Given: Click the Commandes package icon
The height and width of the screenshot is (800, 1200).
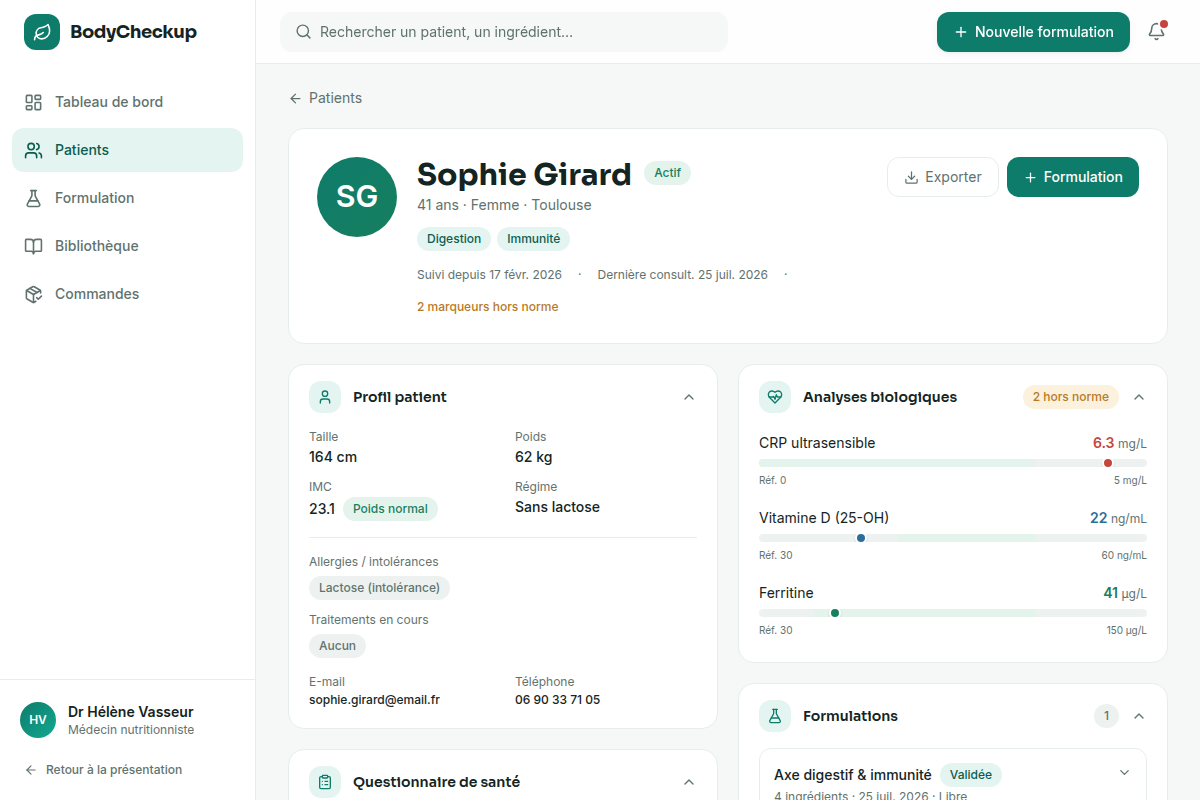Looking at the screenshot, I should click(x=34, y=294).
